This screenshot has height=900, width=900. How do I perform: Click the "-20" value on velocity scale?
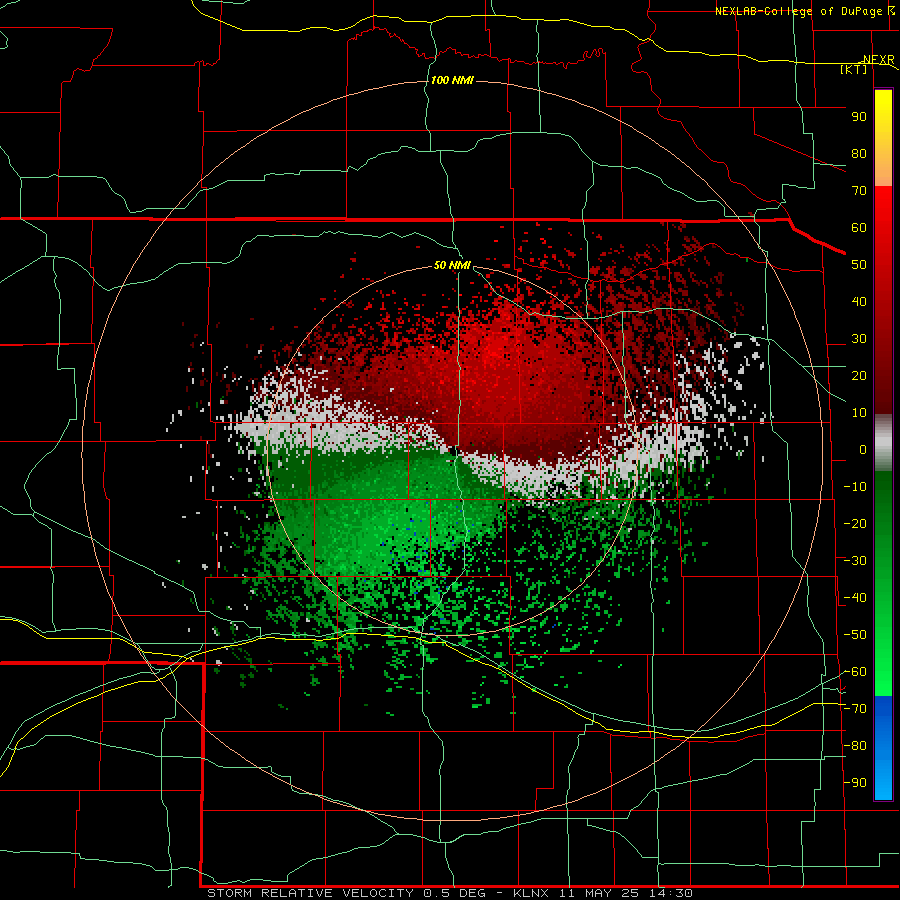pyautogui.click(x=855, y=523)
